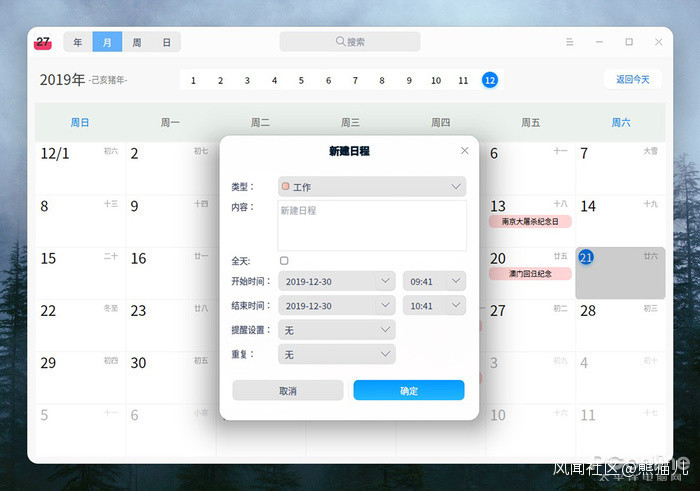The image size is (700, 491).
Task: Select month 9 in month strip
Action: click(409, 80)
